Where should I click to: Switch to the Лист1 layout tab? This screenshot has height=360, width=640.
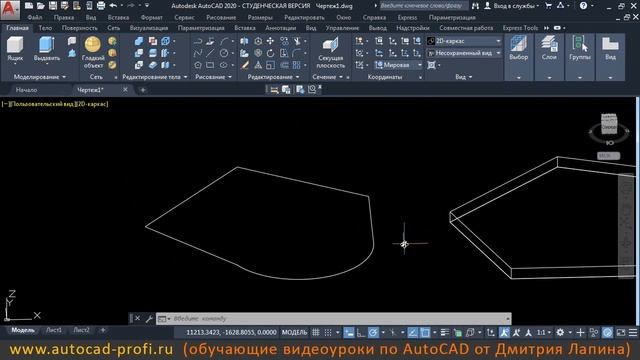[53, 330]
